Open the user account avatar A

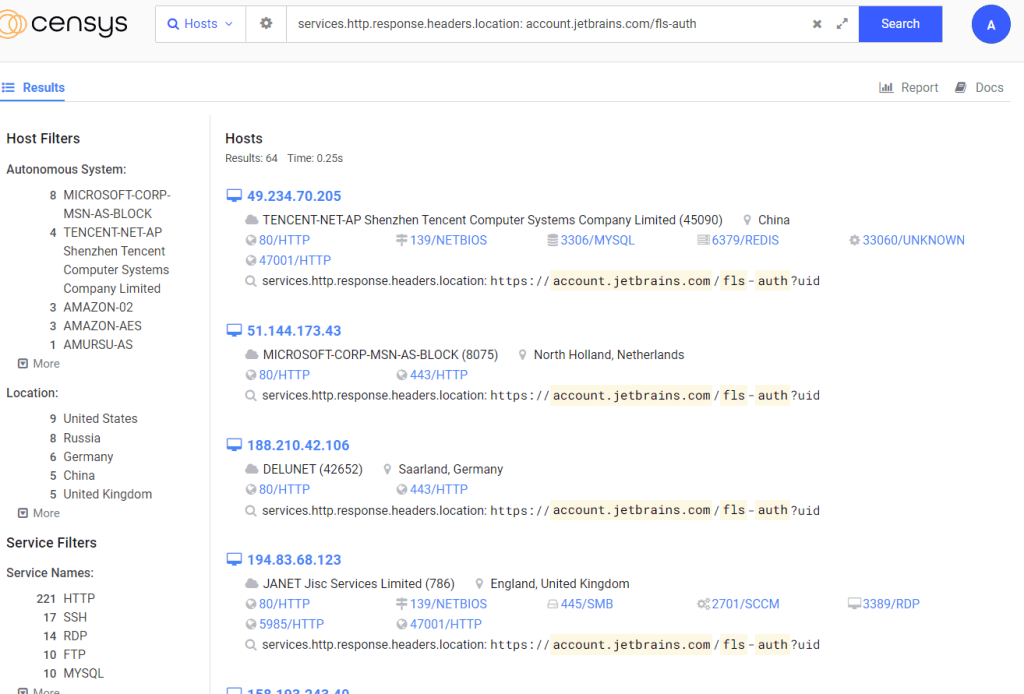[990, 25]
